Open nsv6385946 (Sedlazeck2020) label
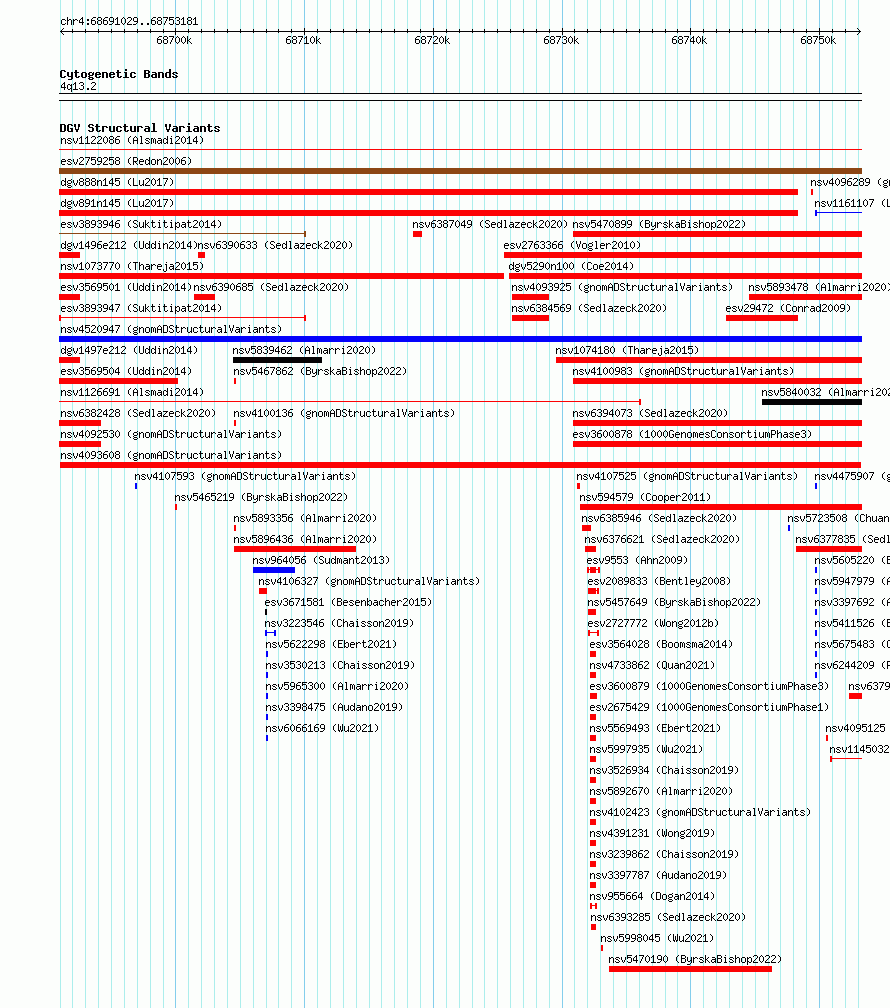Screen dimensions: 890x1008 (x=659, y=518)
